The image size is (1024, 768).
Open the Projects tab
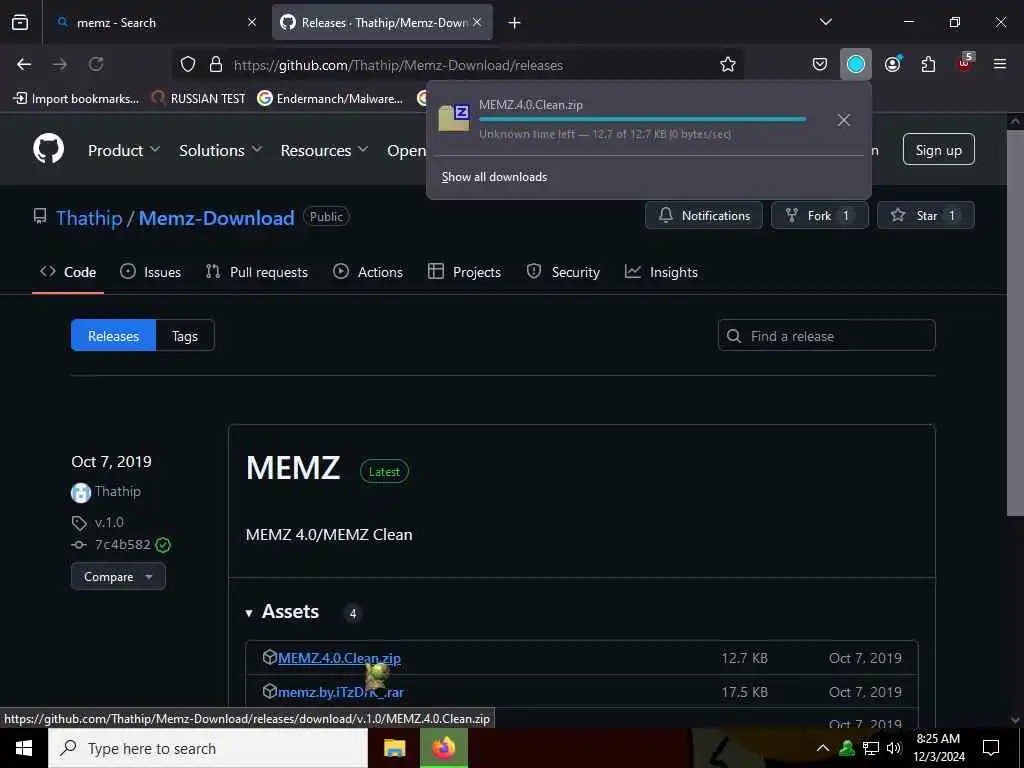[x=464, y=272]
